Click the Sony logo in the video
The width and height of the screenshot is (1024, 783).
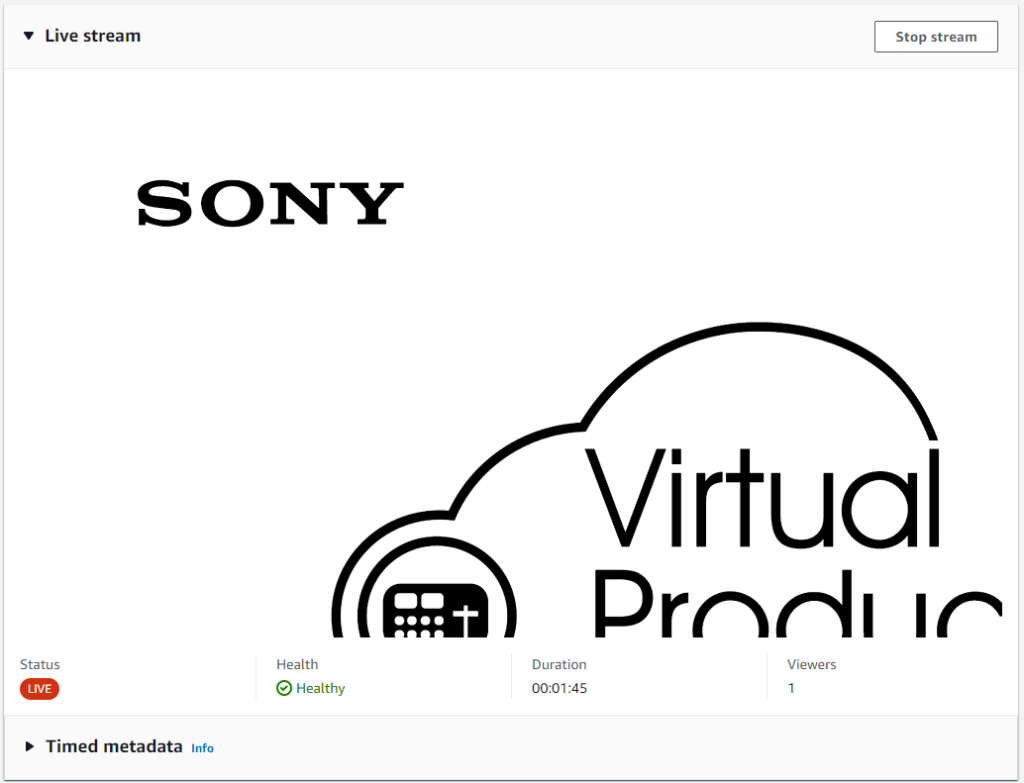click(x=270, y=203)
